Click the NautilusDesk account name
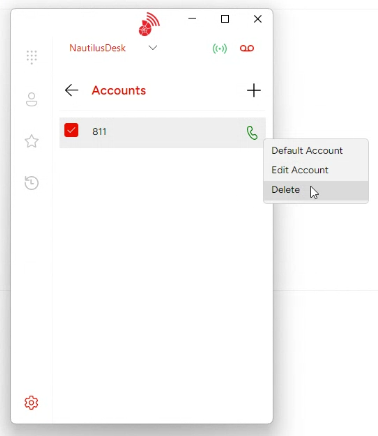Viewport: 378px width, 436px height. click(97, 48)
